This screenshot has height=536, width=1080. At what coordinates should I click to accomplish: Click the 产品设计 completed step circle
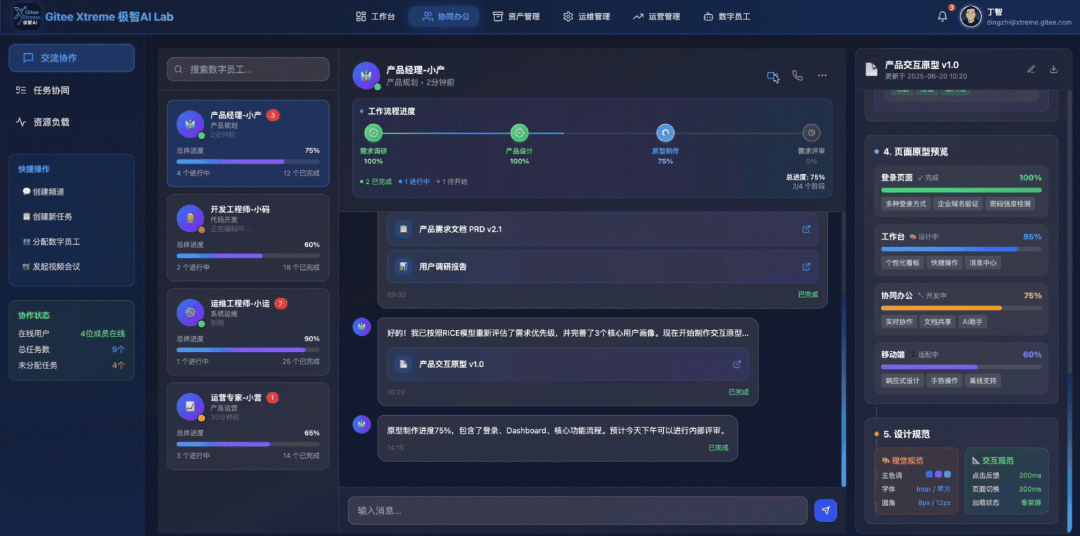coord(519,133)
